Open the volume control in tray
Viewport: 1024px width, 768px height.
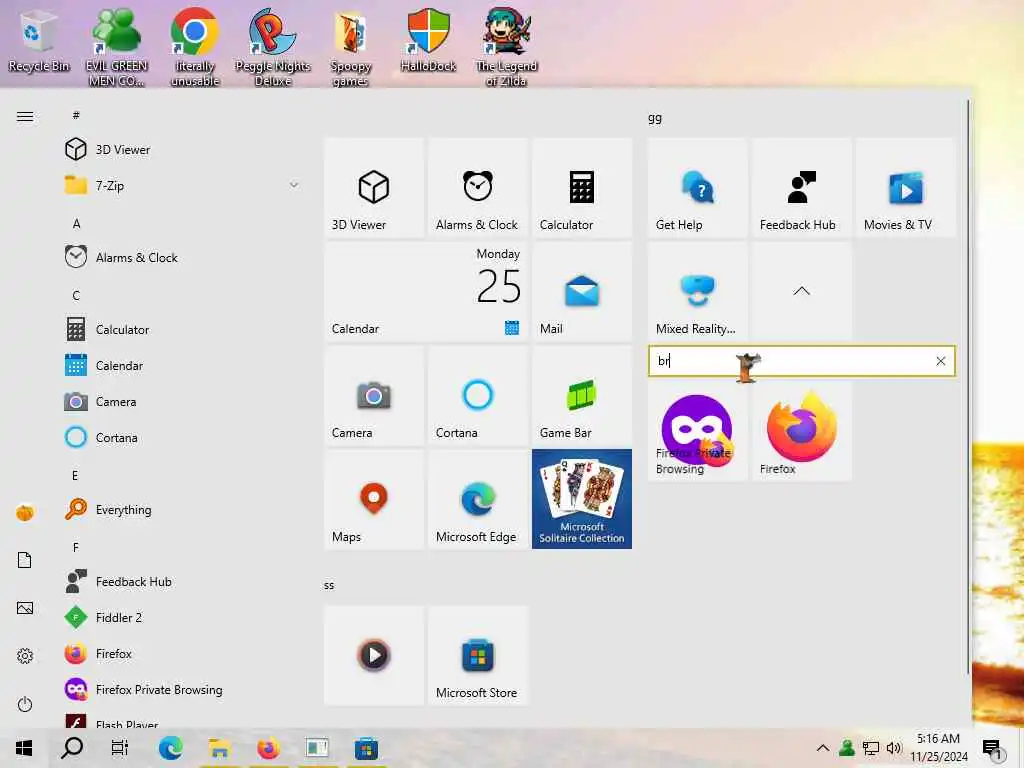tap(894, 748)
